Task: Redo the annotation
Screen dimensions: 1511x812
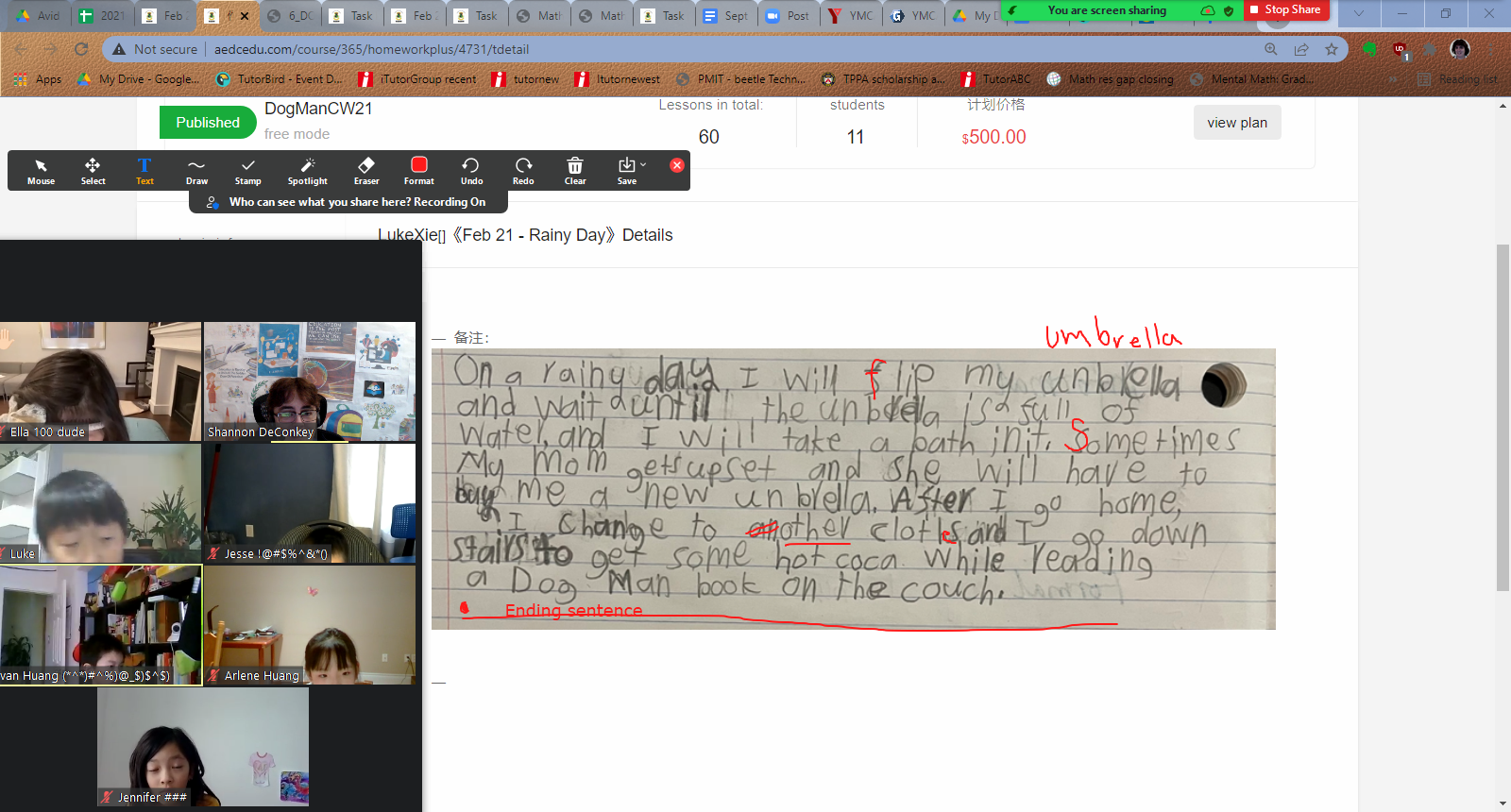Action: 523,171
